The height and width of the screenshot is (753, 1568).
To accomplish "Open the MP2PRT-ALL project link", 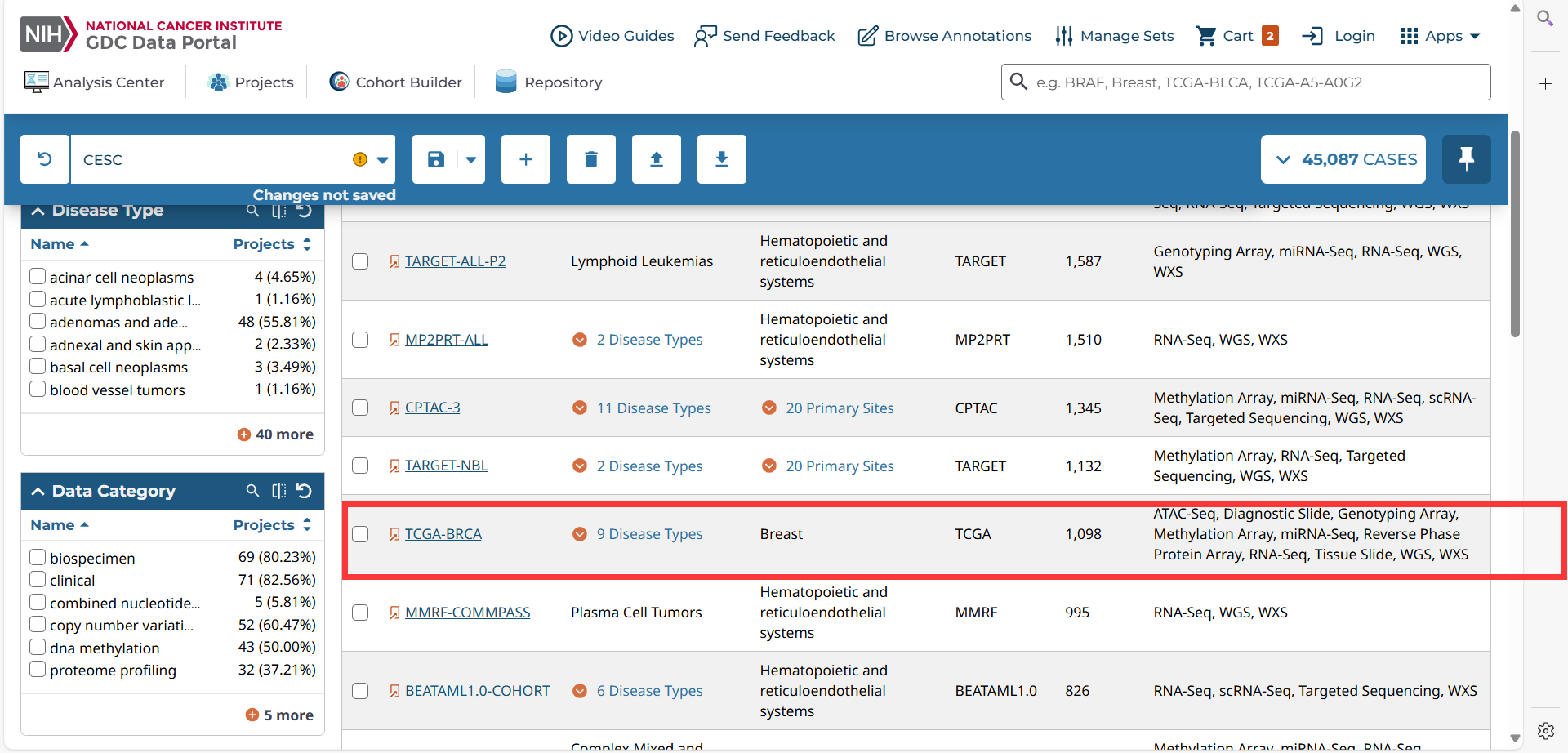I will pos(447,340).
